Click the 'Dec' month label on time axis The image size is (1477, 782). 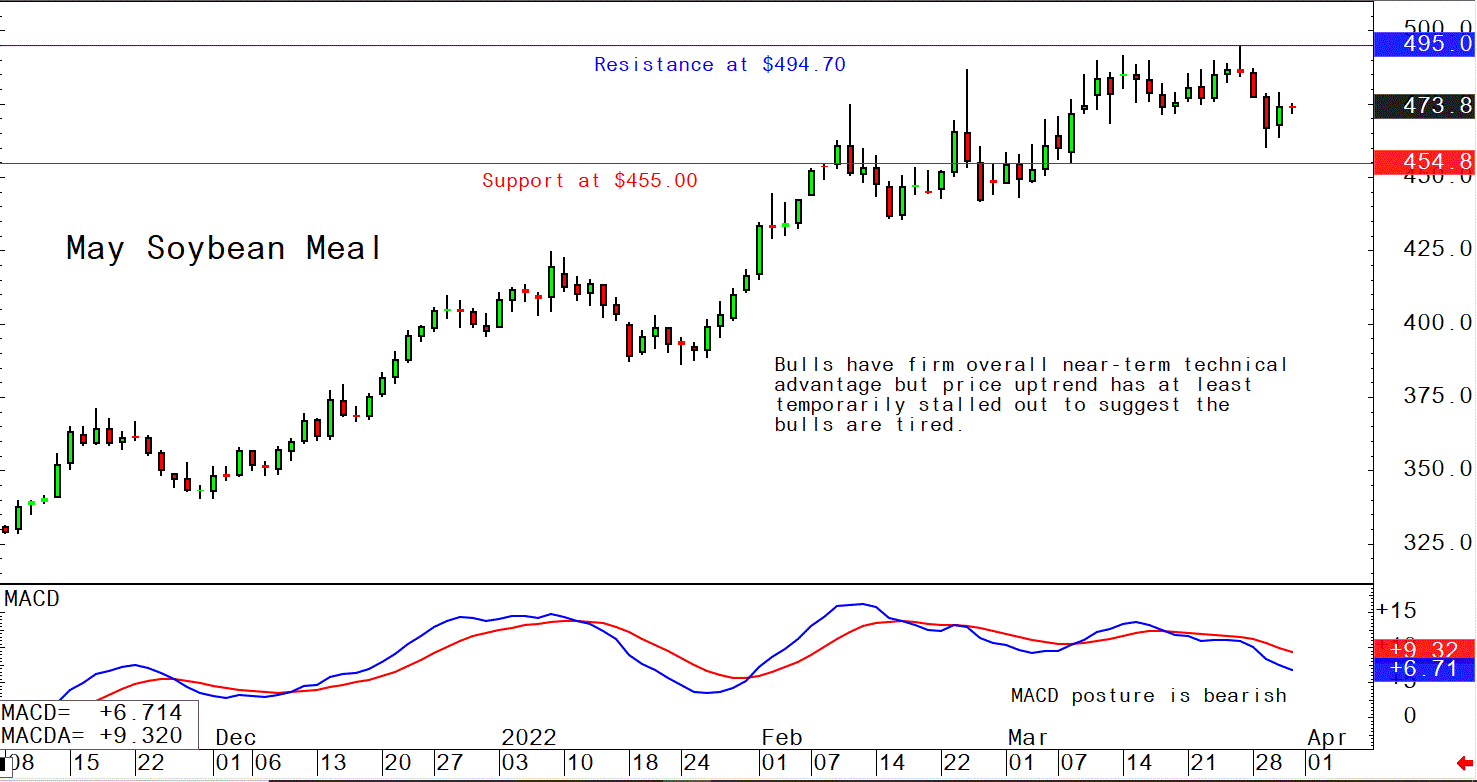236,738
